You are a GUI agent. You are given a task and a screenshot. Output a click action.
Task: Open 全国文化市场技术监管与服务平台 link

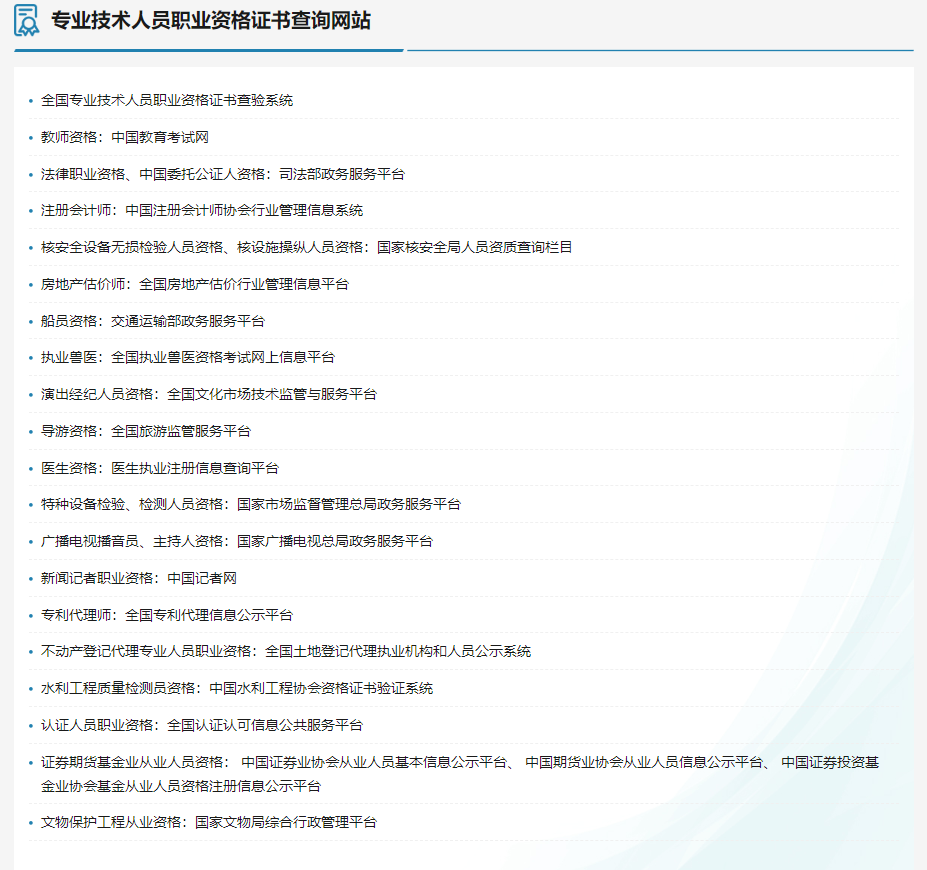(272, 394)
